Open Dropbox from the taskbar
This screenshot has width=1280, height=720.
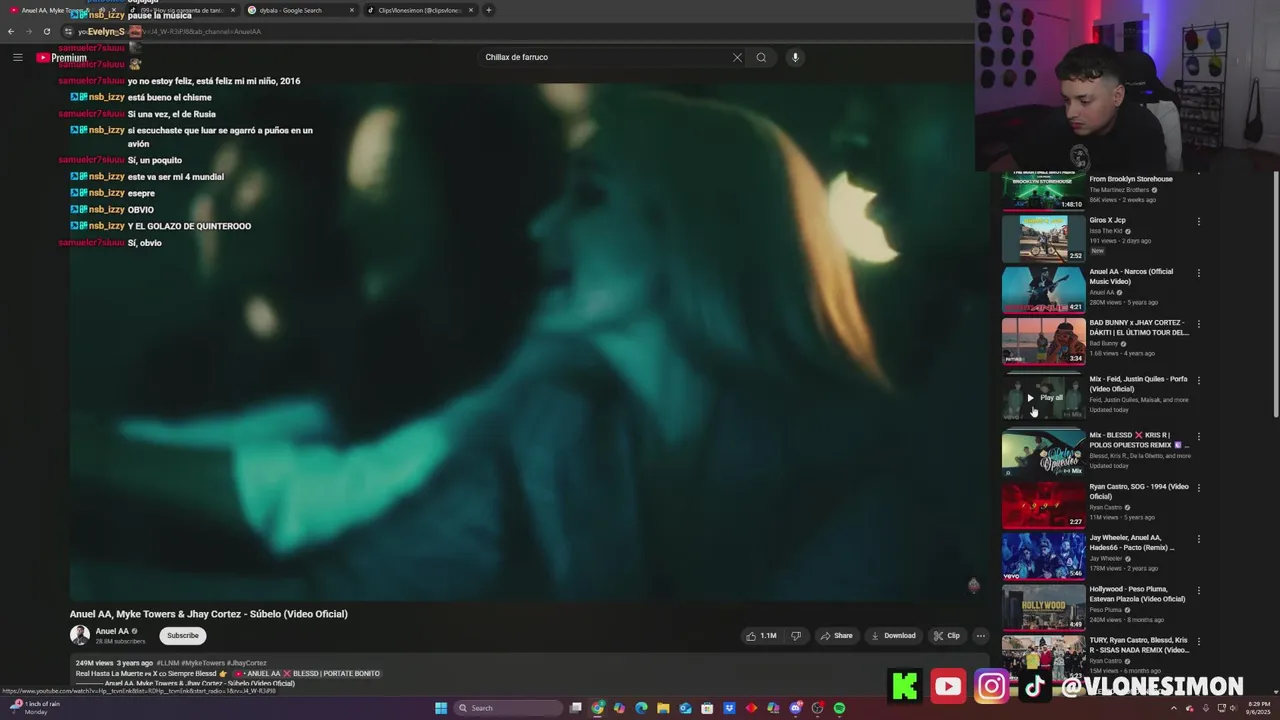[729, 708]
